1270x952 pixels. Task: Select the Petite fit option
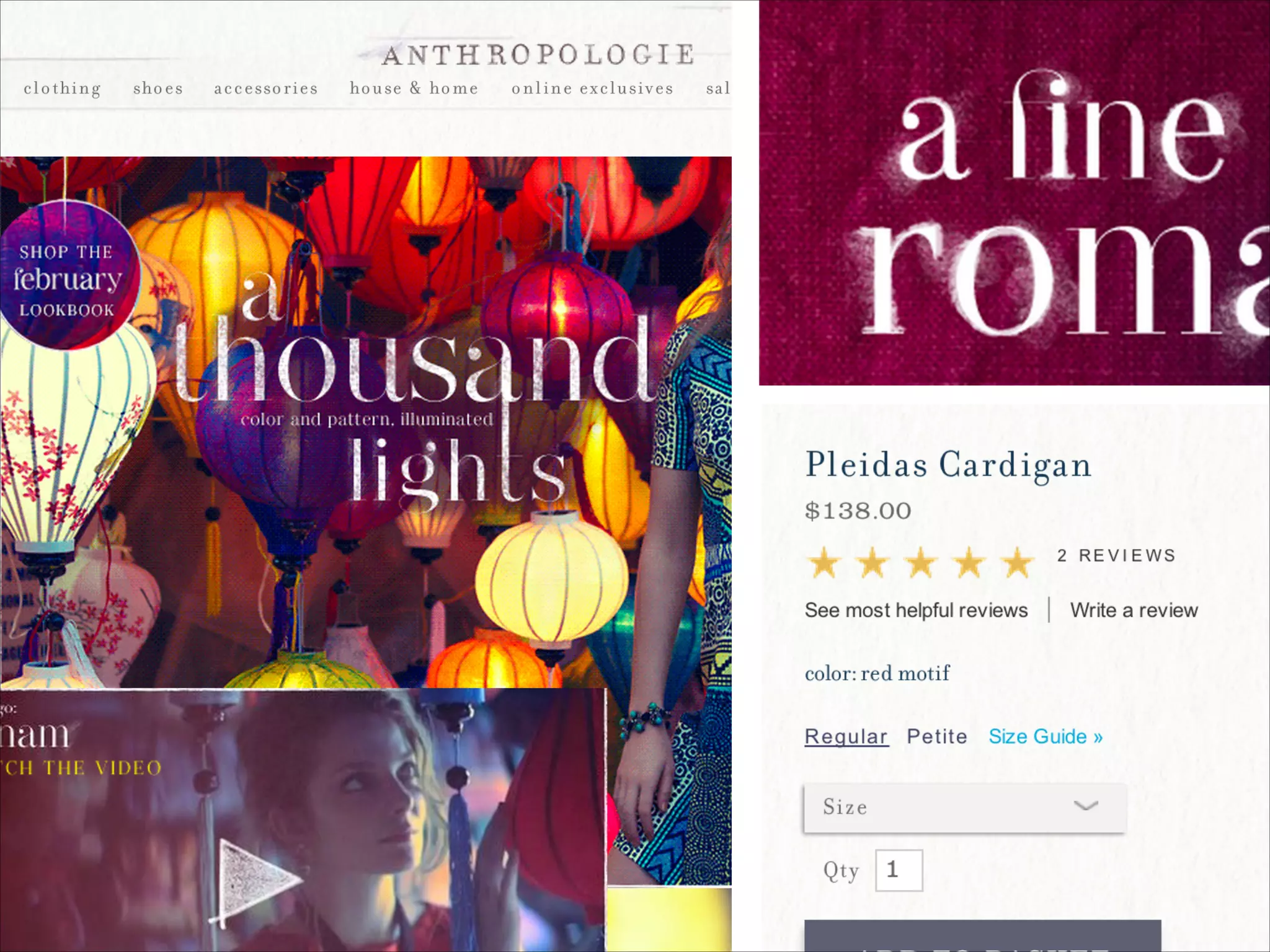[937, 736]
